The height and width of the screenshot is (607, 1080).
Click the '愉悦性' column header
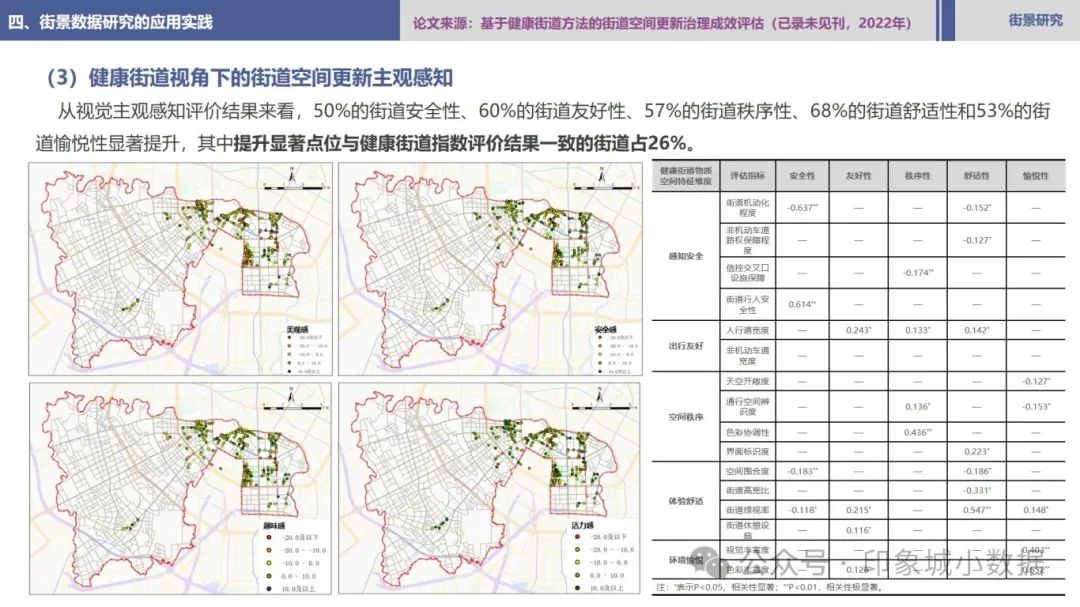pyautogui.click(x=1035, y=176)
